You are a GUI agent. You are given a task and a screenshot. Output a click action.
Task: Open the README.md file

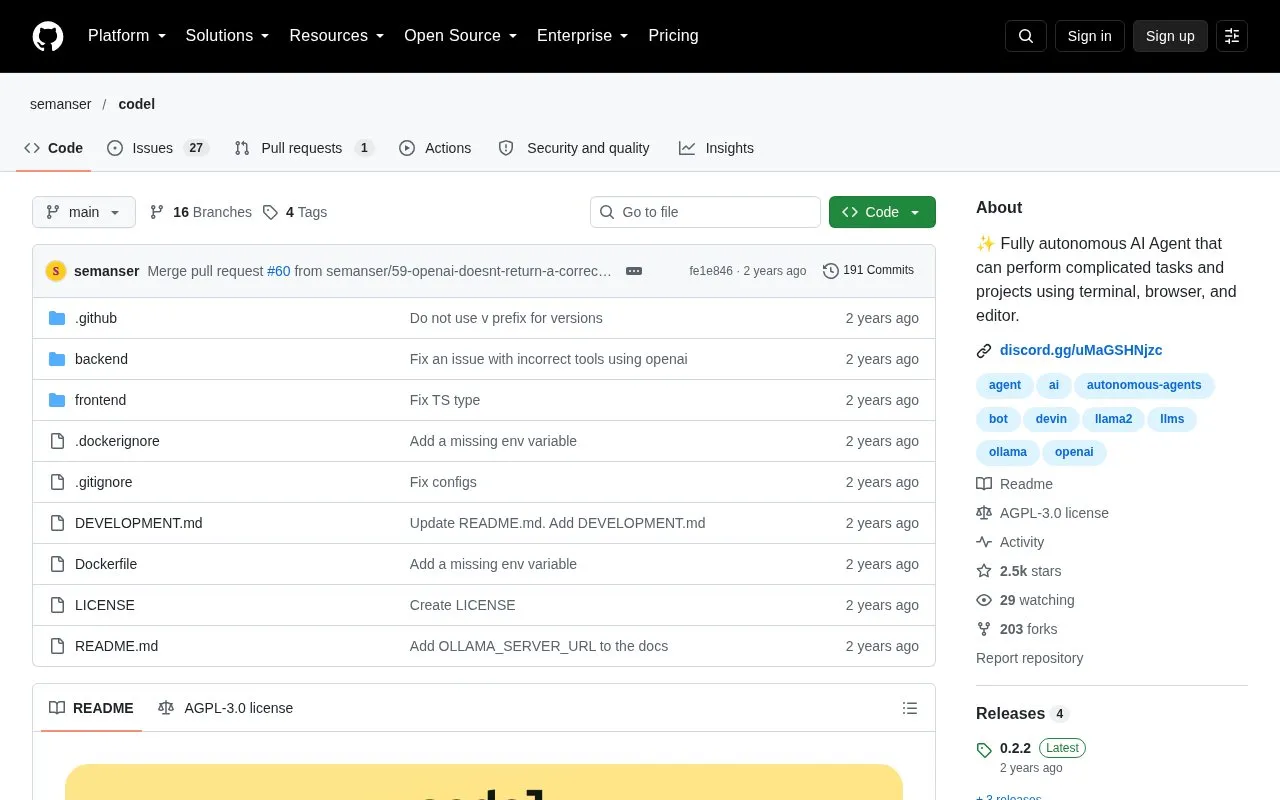point(116,646)
